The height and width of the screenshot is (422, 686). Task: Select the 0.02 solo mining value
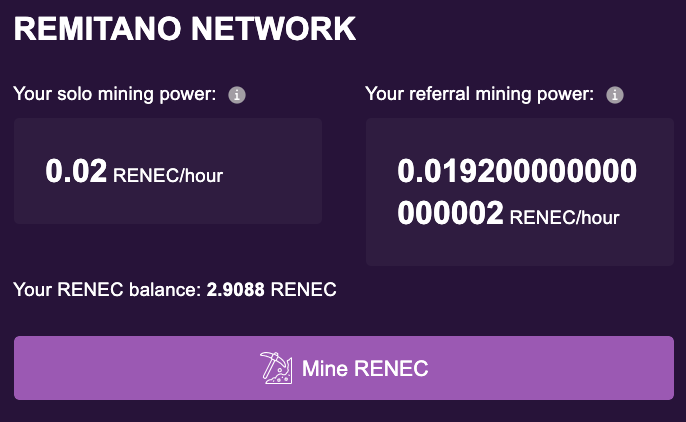[x=76, y=171]
